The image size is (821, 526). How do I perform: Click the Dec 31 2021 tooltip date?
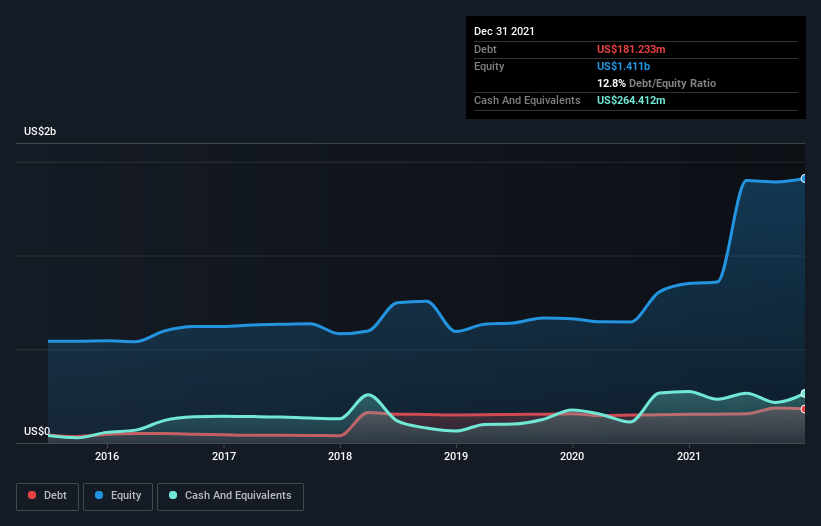pyautogui.click(x=504, y=31)
